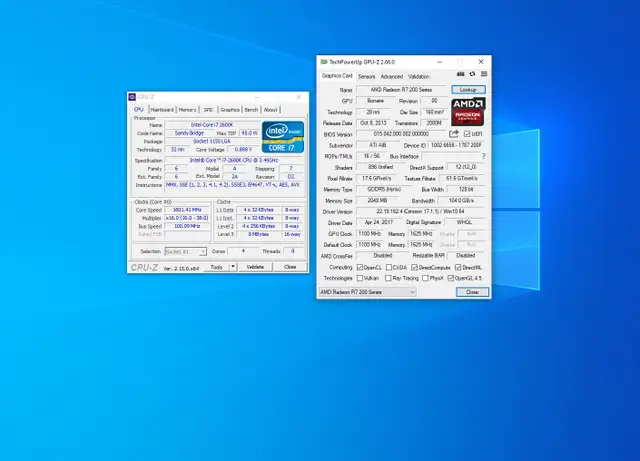
Task: Click the BIOS export share icon in GPU-Z
Action: [x=454, y=134]
